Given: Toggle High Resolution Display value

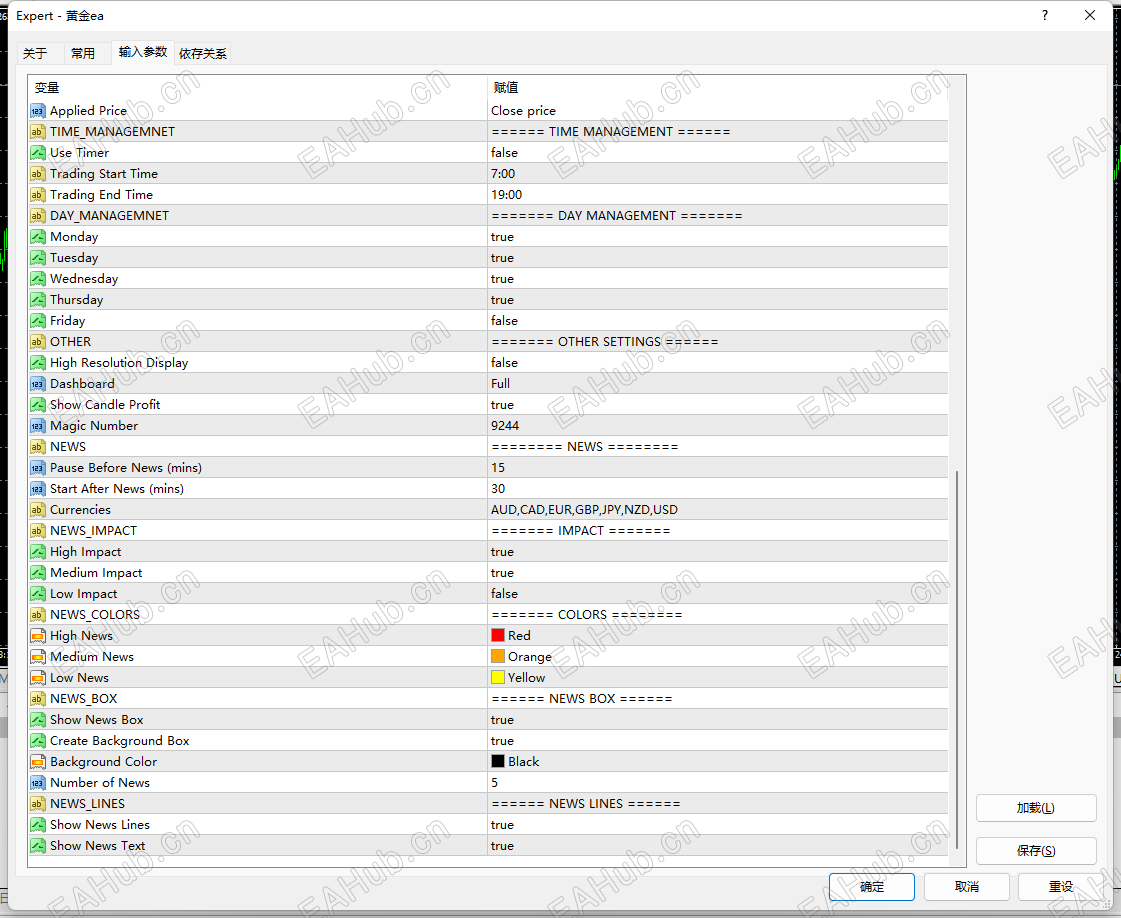Looking at the screenshot, I should pyautogui.click(x=718, y=362).
